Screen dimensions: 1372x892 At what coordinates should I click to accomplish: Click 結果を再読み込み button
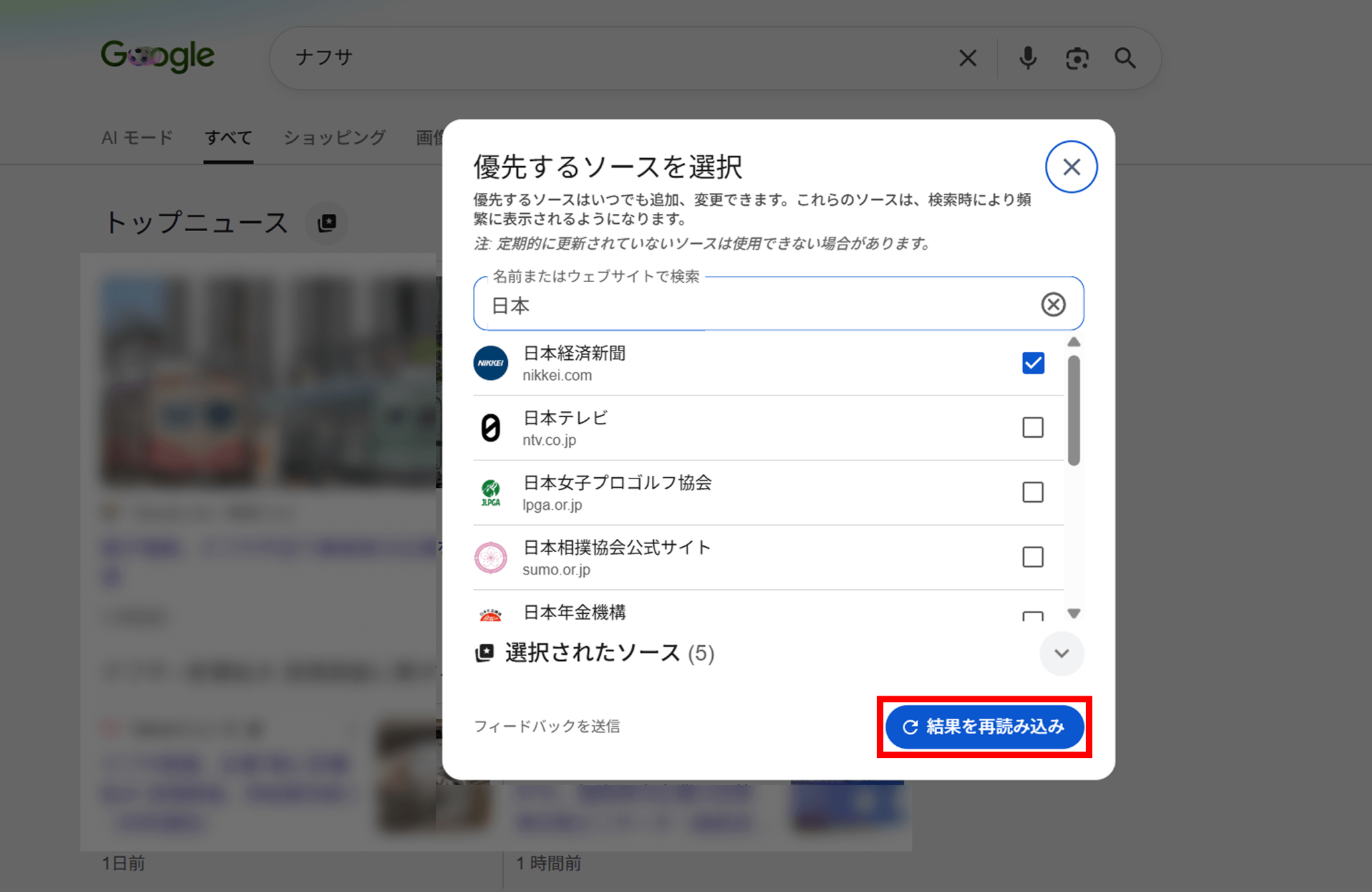point(985,727)
